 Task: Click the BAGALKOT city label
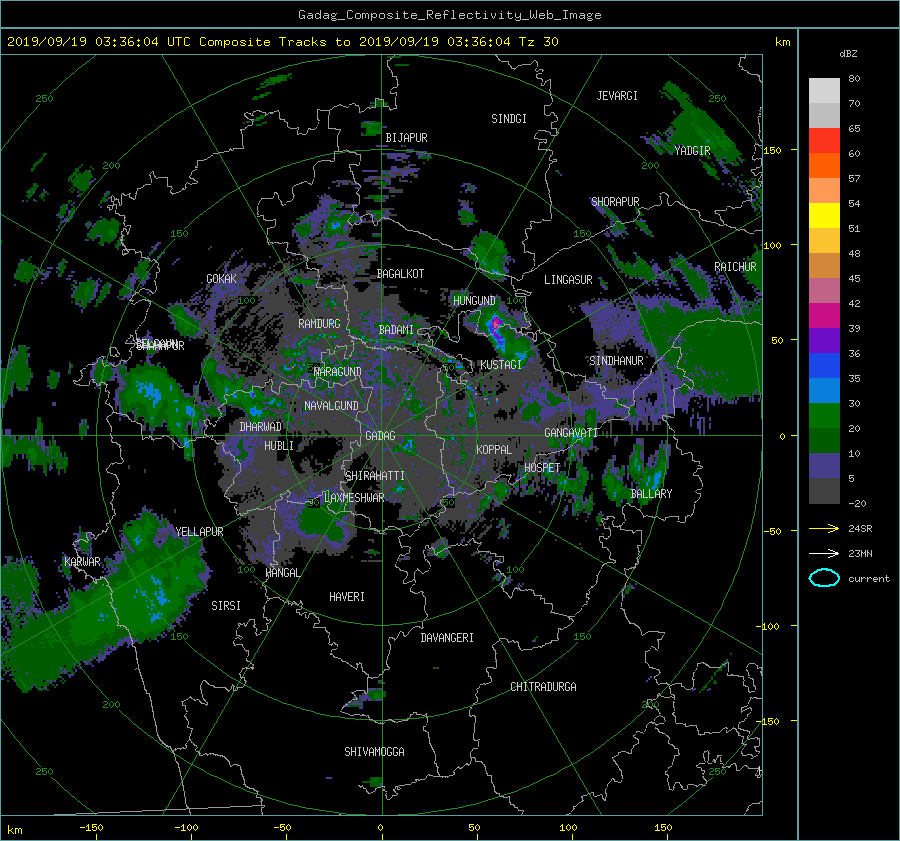pyautogui.click(x=400, y=274)
